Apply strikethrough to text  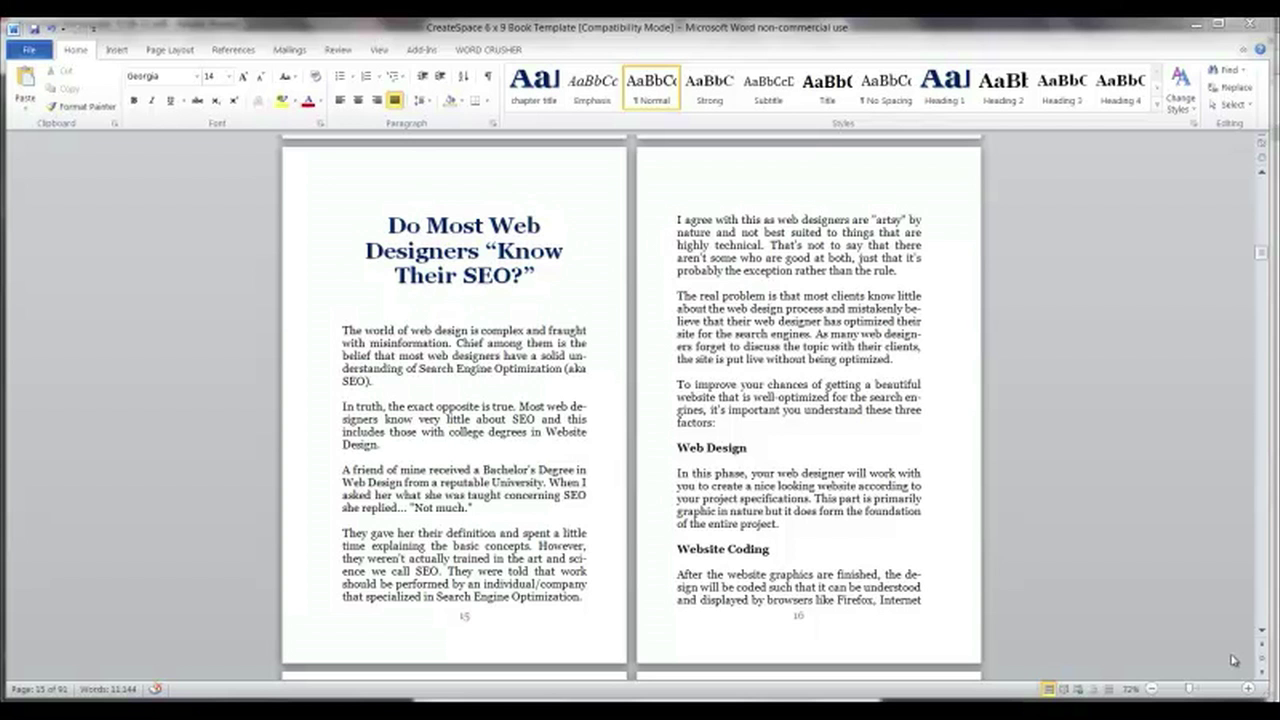click(197, 100)
